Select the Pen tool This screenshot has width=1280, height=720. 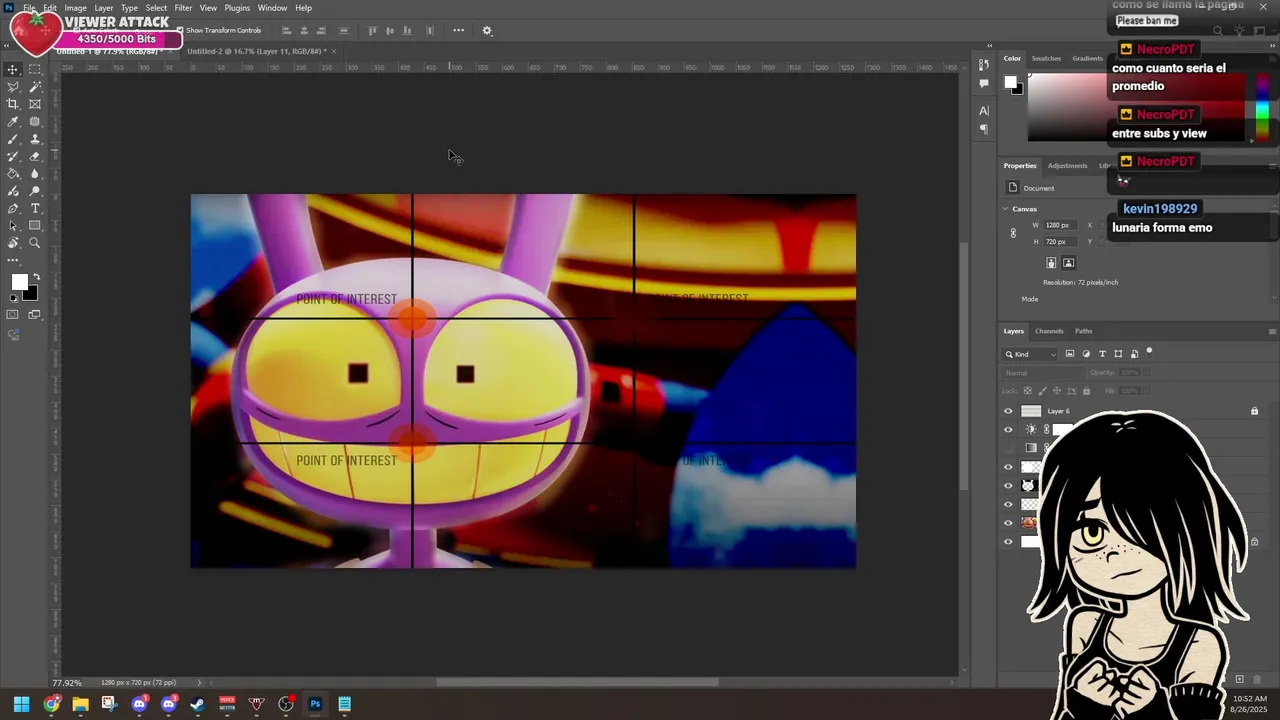pos(13,208)
